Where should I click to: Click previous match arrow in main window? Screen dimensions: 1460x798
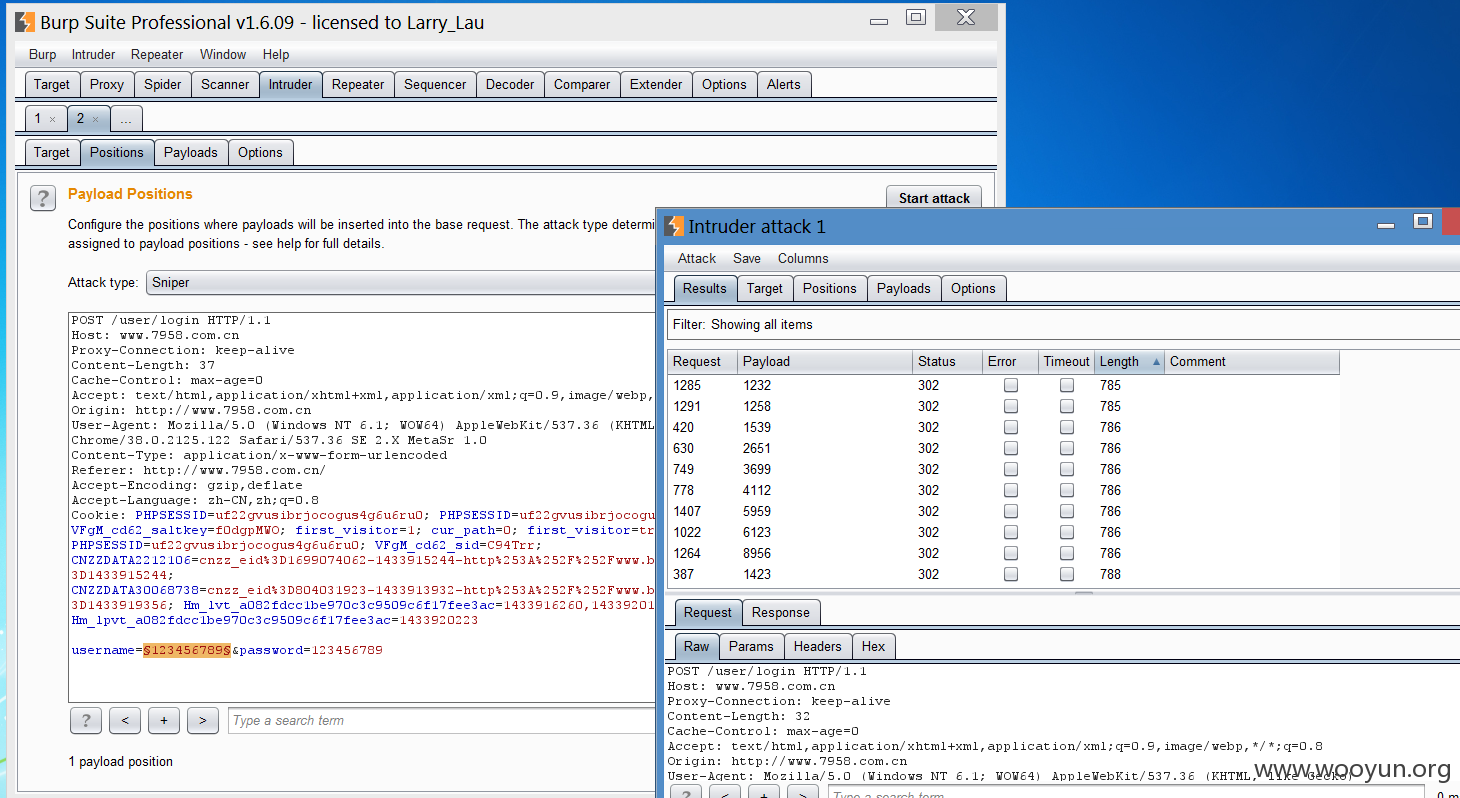[125, 720]
